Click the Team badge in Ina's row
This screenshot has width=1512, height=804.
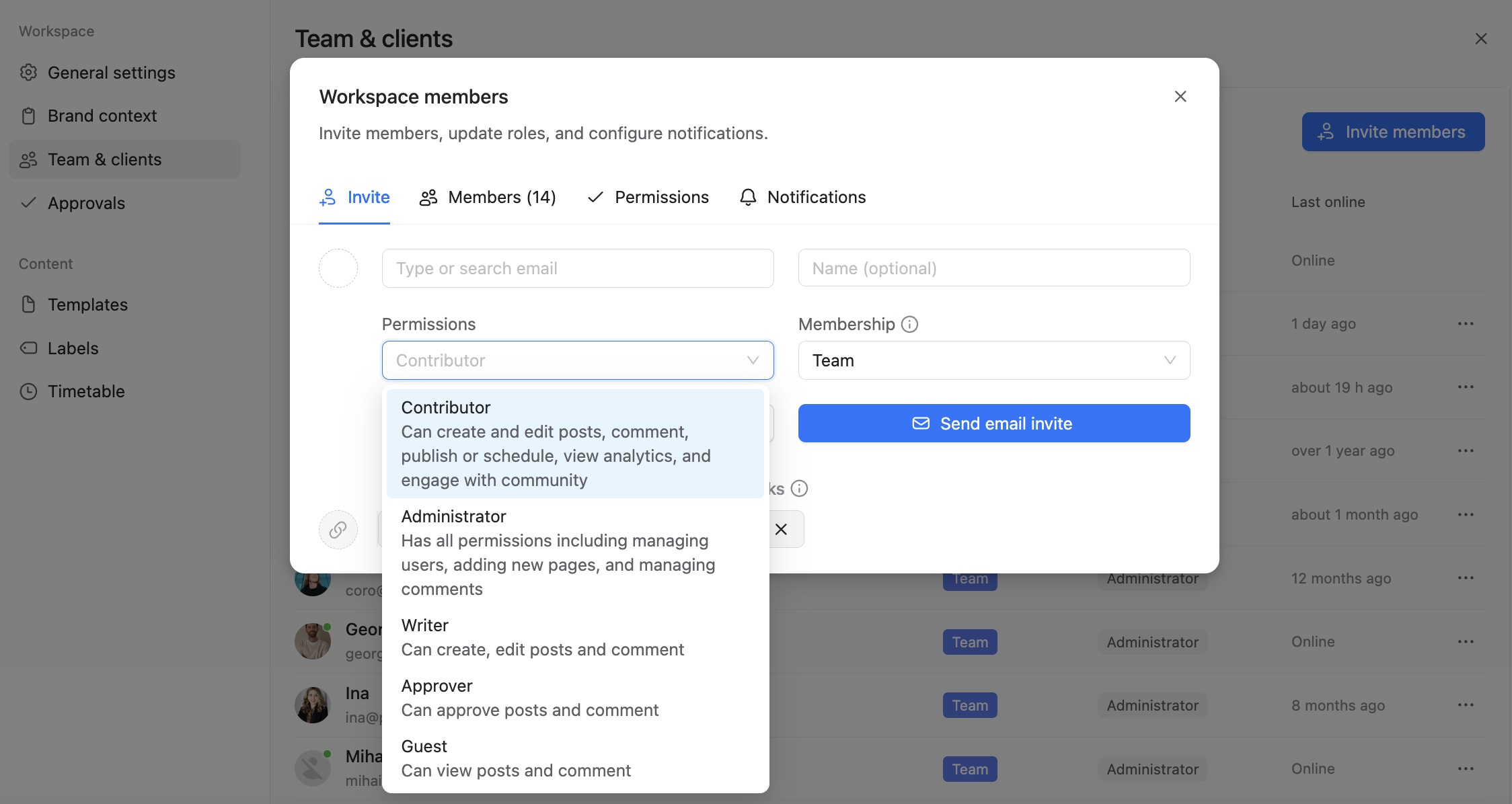tap(970, 705)
